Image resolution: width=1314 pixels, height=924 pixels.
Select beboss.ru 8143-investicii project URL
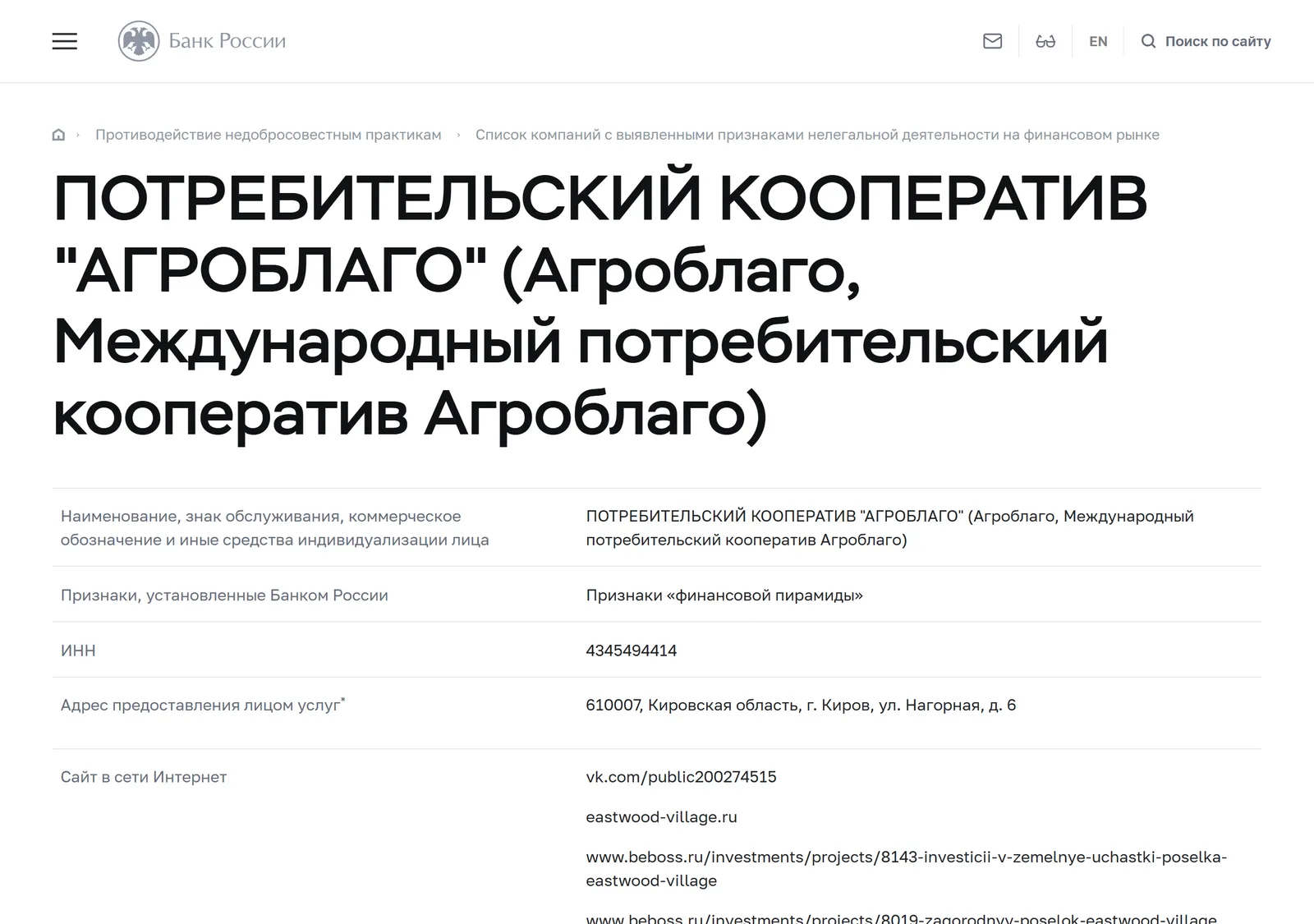tap(906, 869)
